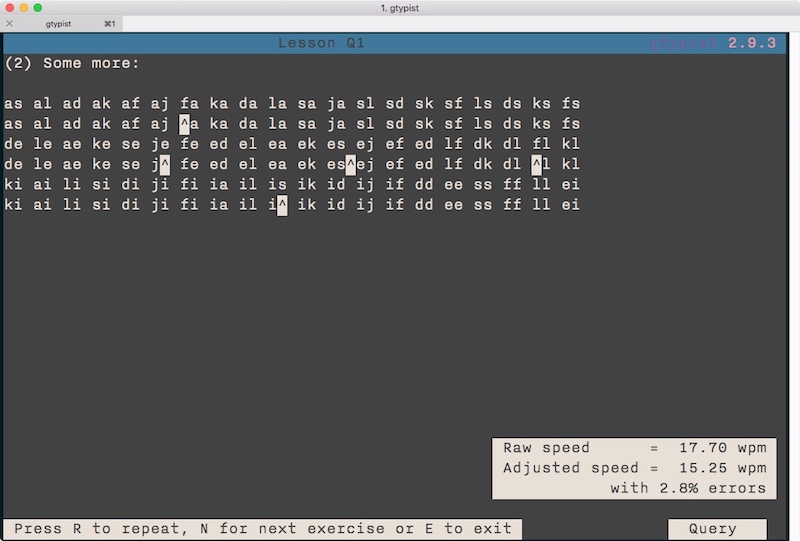Screen dimensions: 800x541
Task: Click the word 'ki' starting the fifth line
Action: point(13,184)
